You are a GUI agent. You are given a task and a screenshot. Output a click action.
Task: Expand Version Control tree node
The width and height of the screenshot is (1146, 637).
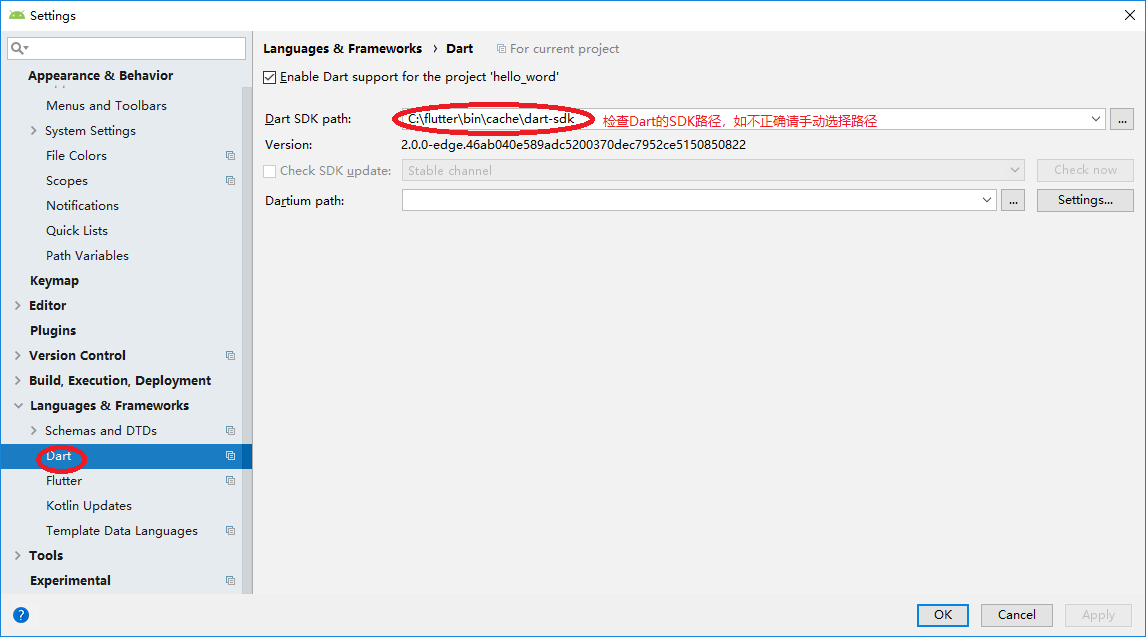tap(18, 356)
